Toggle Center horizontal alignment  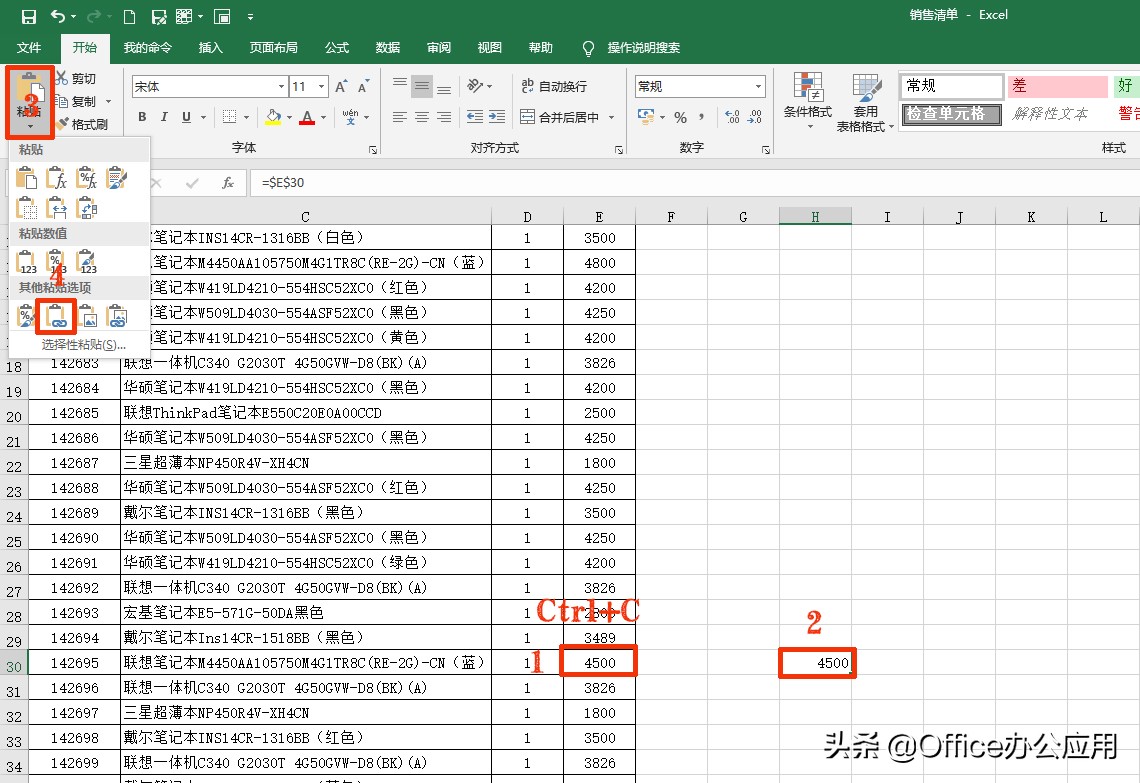click(x=422, y=116)
